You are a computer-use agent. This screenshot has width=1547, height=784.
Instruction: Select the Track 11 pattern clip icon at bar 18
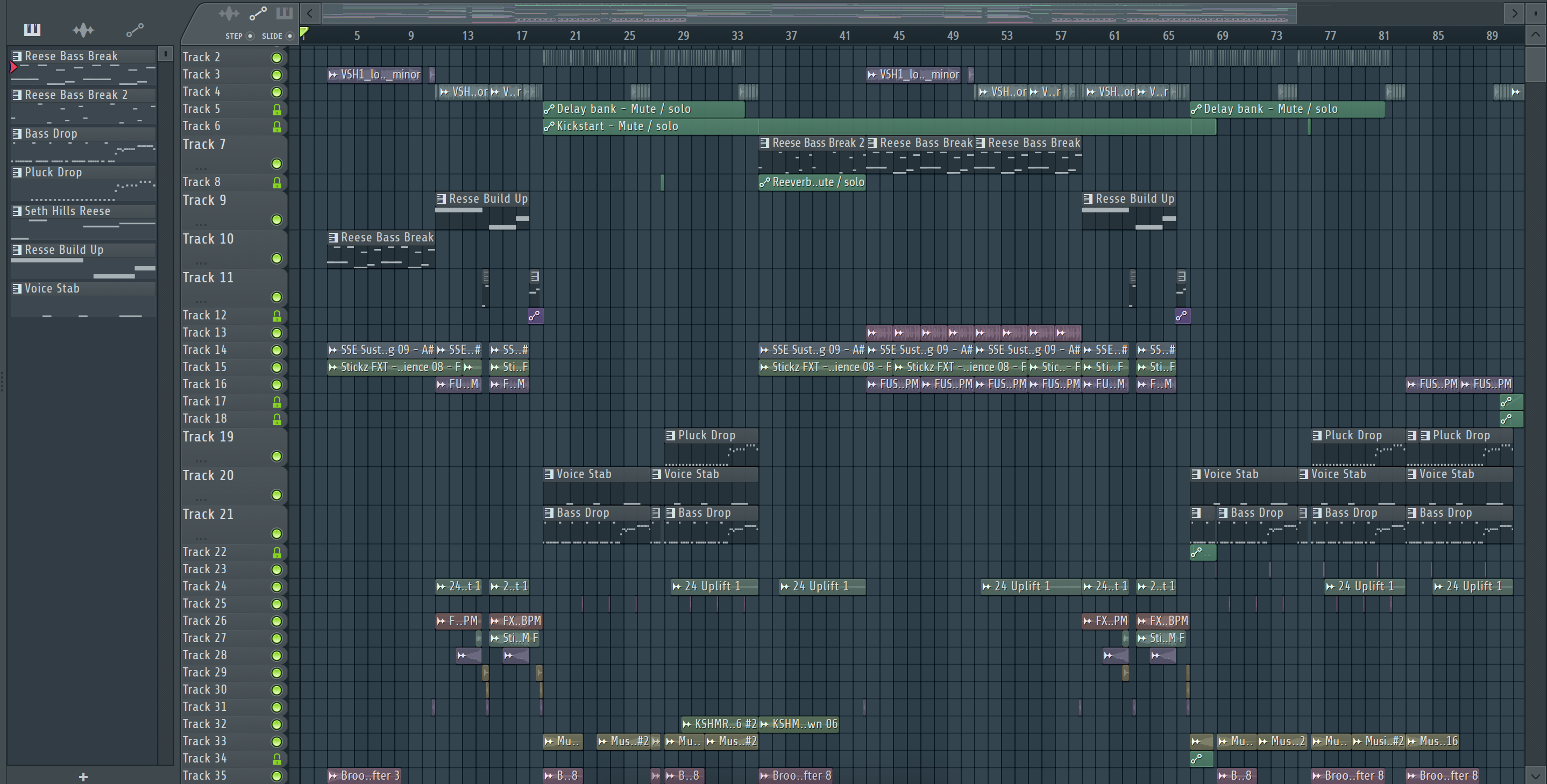pyautogui.click(x=535, y=277)
